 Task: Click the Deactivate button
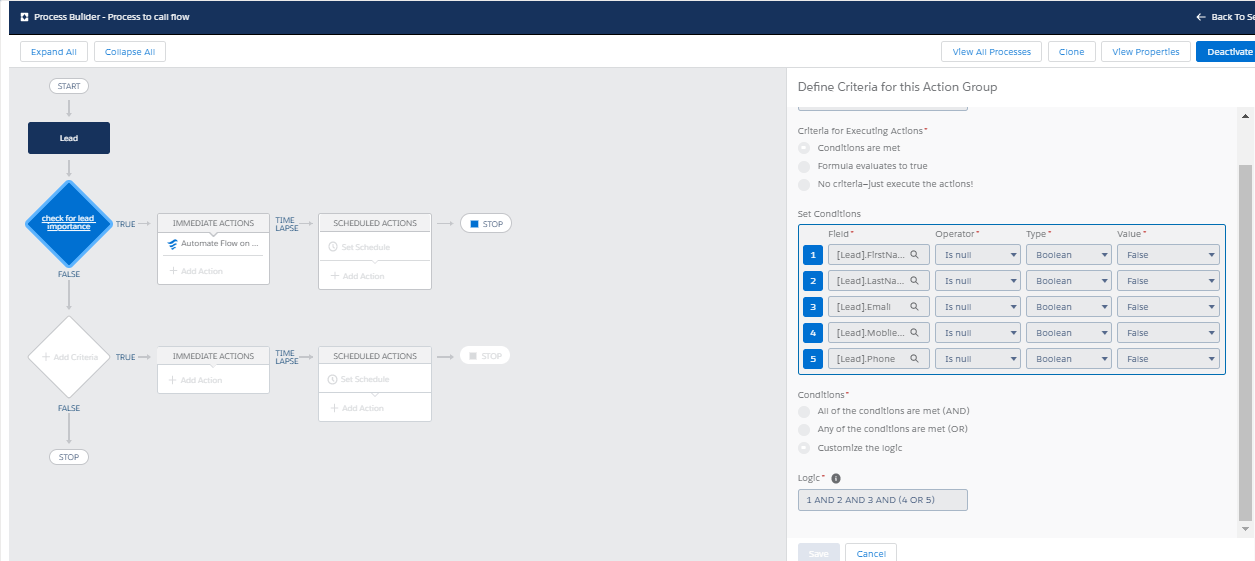point(1228,52)
